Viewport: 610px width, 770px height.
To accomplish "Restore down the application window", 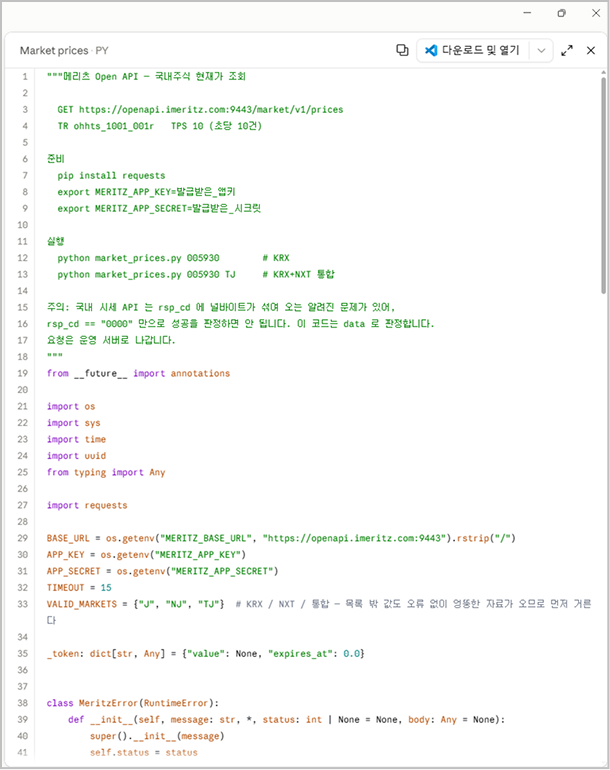I will 561,13.
